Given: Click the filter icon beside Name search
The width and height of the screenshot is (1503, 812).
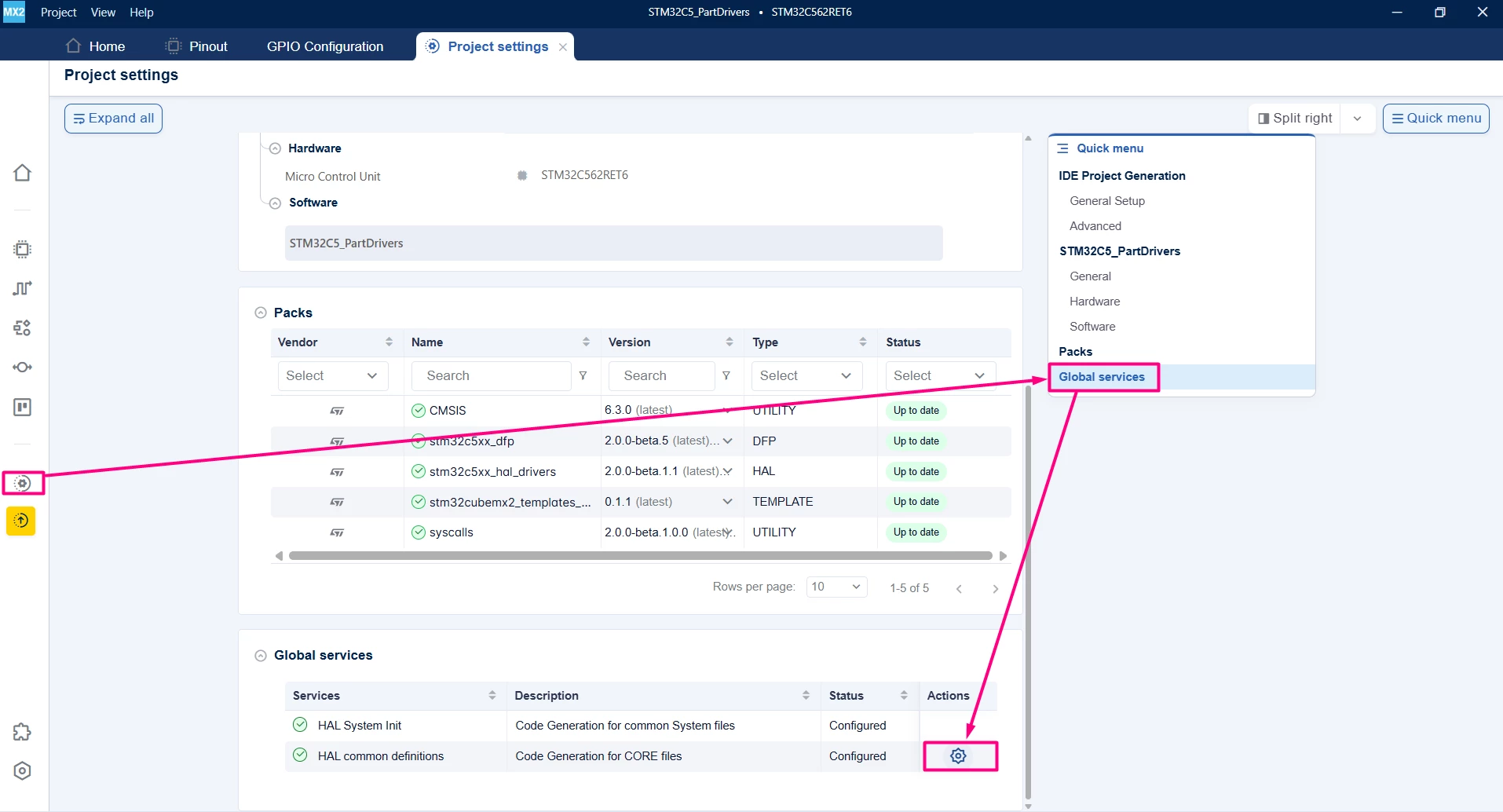Looking at the screenshot, I should click(x=583, y=375).
